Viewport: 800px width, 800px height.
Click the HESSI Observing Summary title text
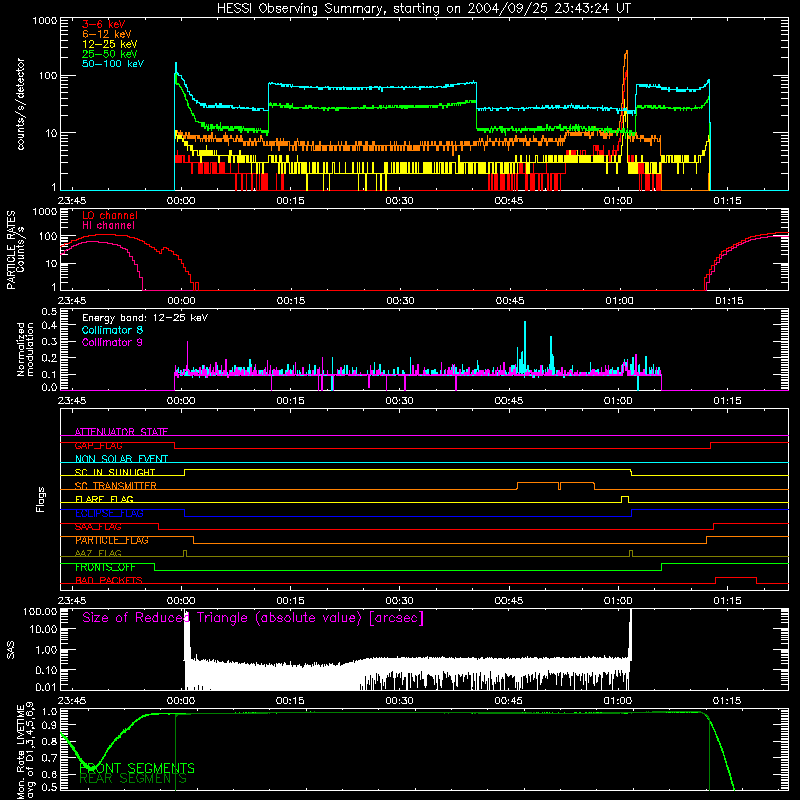tap(423, 9)
